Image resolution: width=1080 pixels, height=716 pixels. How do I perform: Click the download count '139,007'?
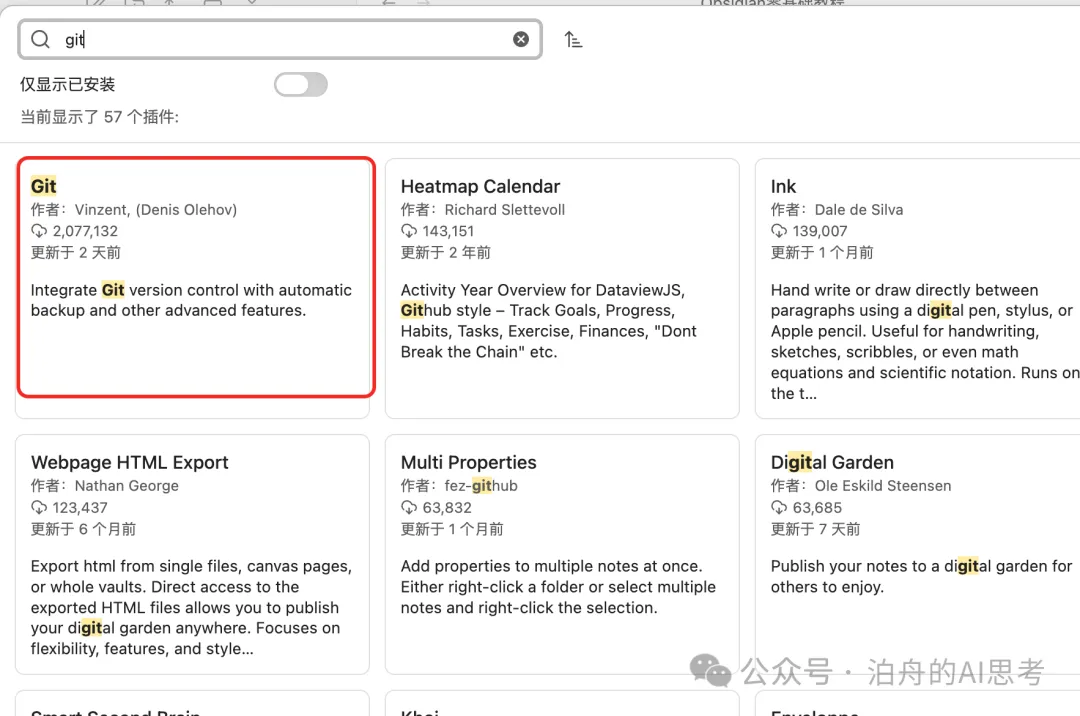pyautogui.click(x=820, y=231)
